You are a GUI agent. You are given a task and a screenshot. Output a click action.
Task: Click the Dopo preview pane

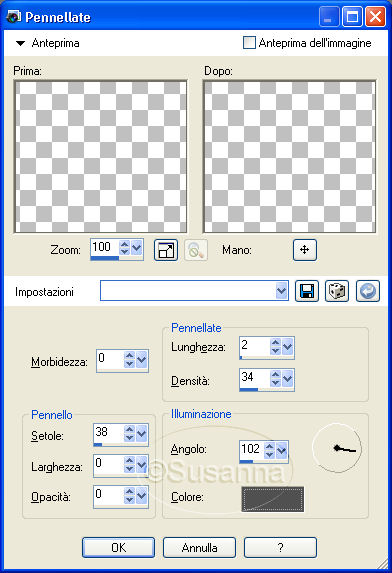(x=290, y=157)
